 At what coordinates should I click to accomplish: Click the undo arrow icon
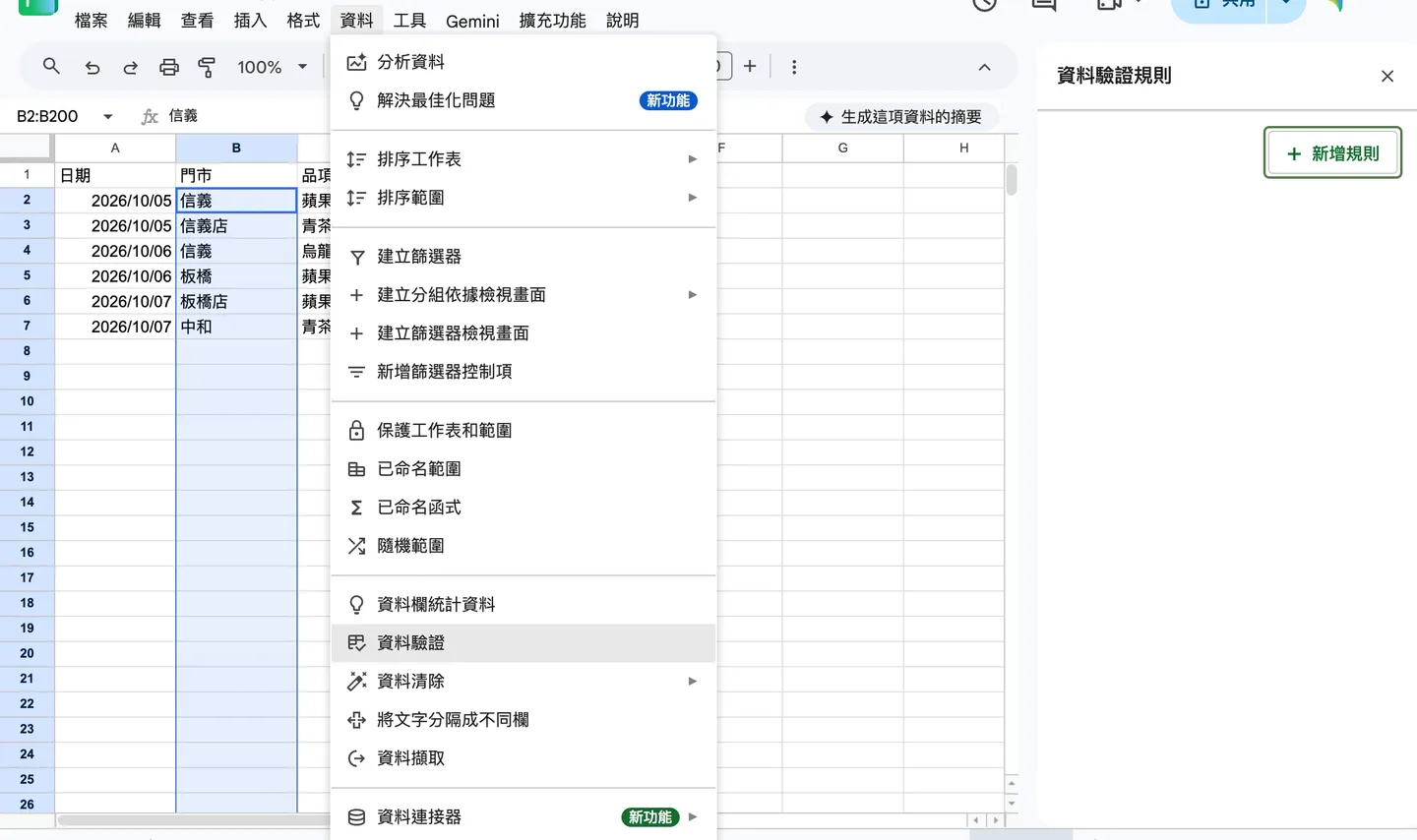click(92, 67)
